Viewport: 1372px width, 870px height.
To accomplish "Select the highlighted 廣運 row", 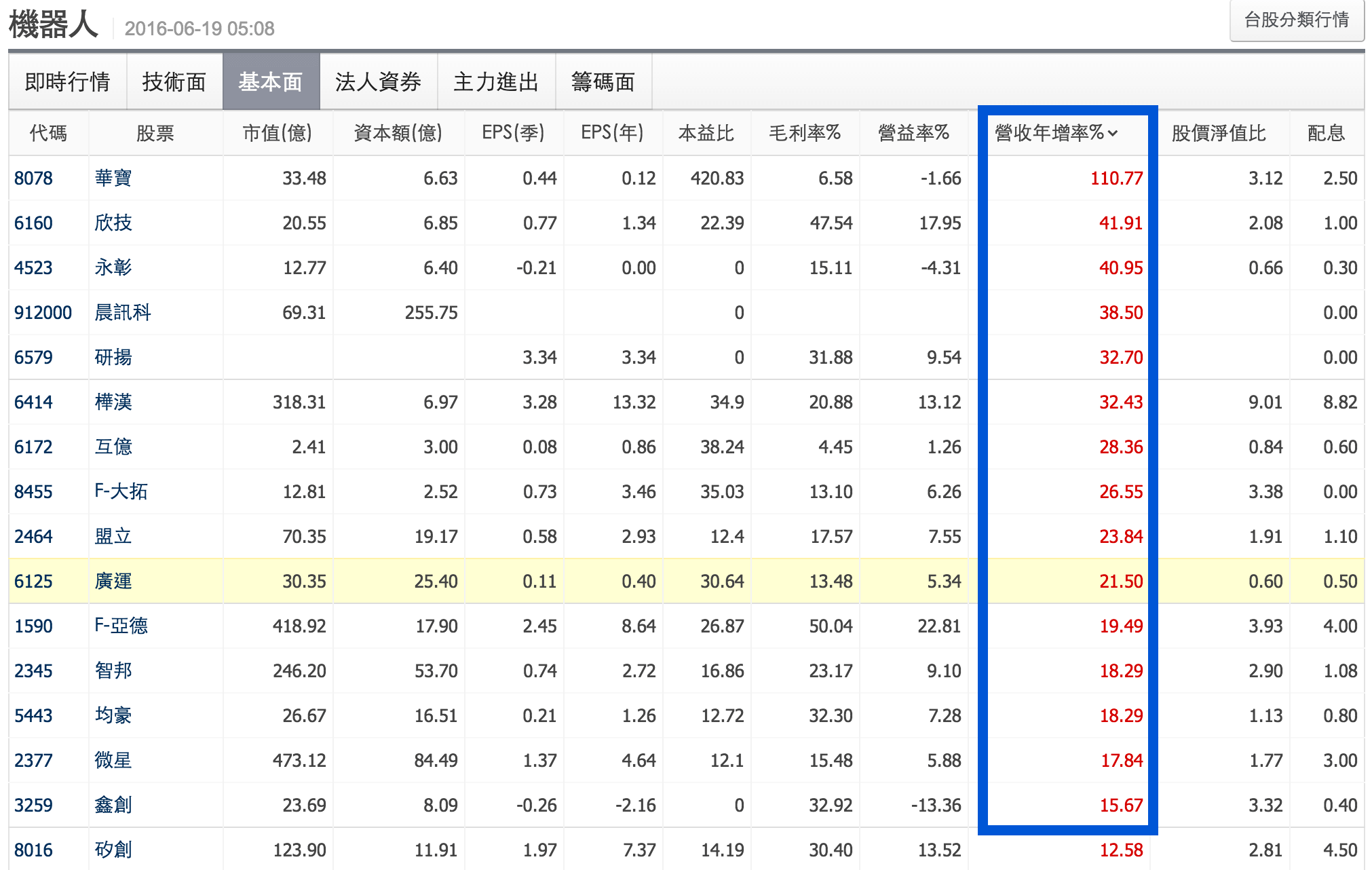I will pos(112,581).
